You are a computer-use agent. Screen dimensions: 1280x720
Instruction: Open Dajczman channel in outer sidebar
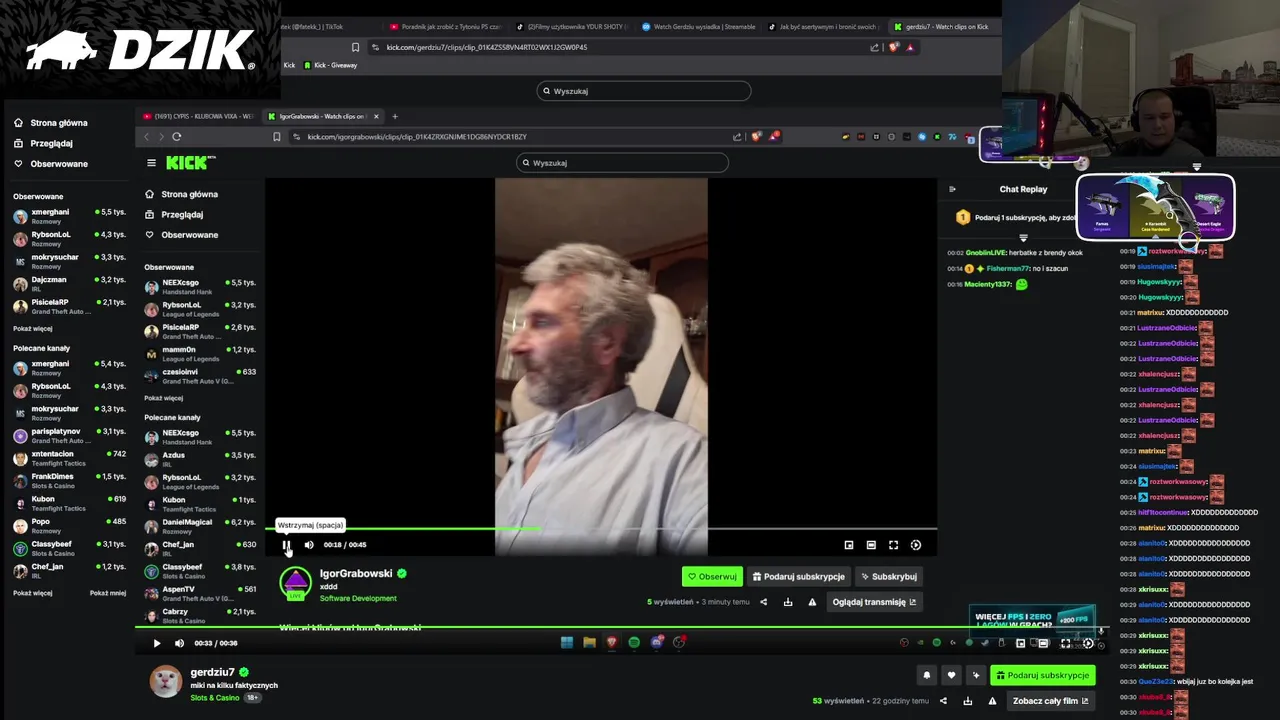tap(68, 284)
